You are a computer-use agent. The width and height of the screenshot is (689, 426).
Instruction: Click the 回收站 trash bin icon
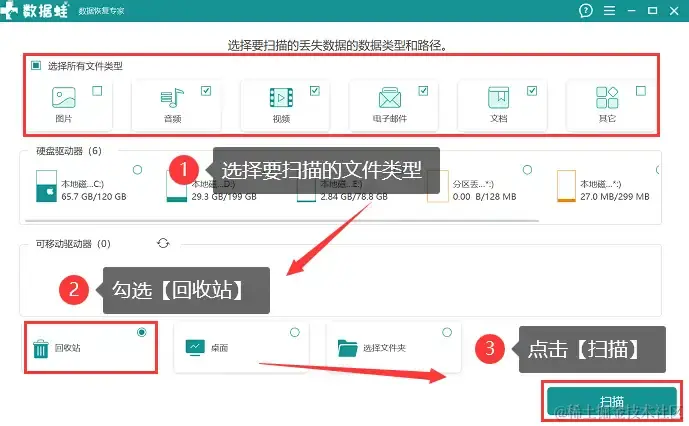pos(40,349)
